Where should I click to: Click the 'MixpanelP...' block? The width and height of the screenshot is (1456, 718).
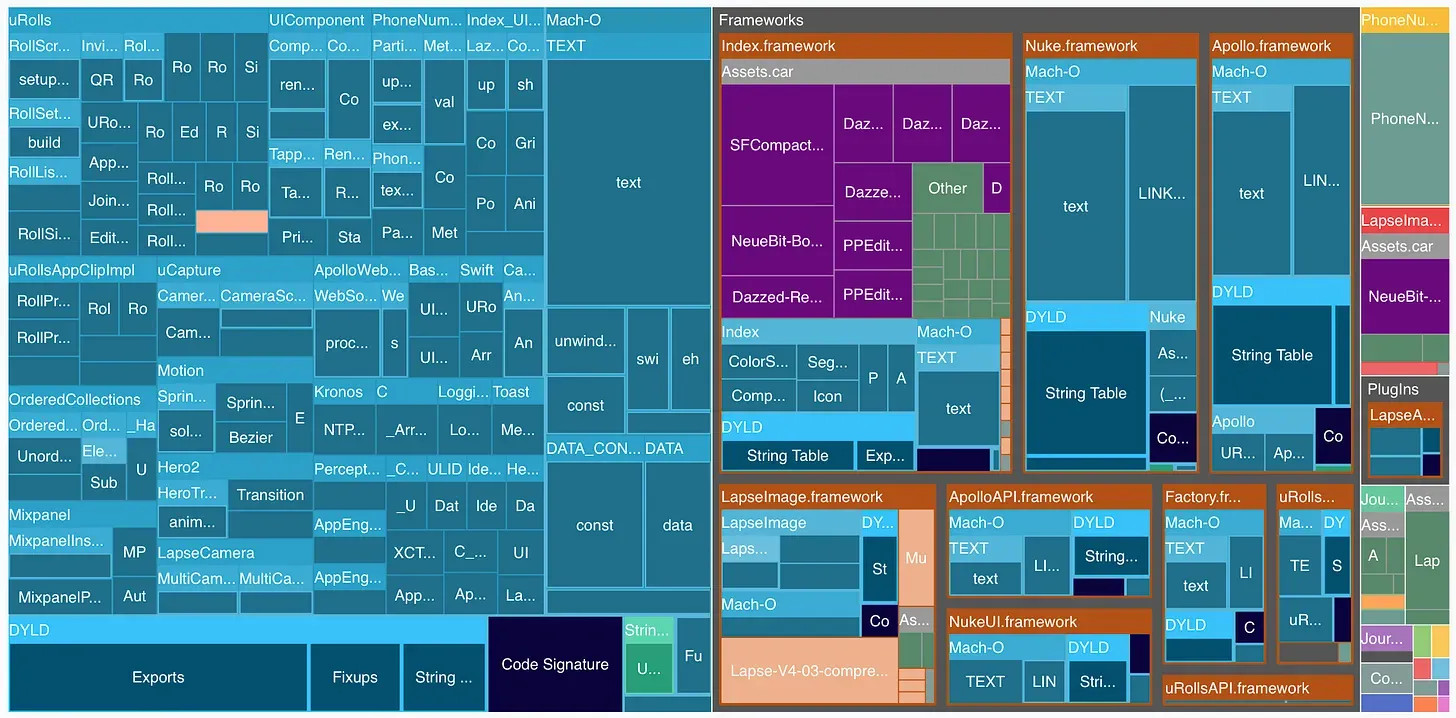click(60, 598)
